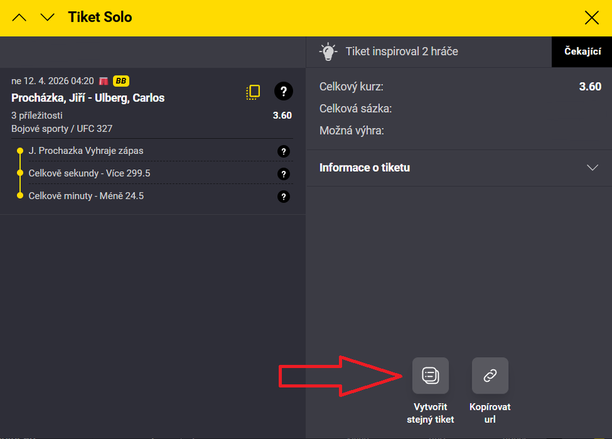The width and height of the screenshot is (612, 439).
Task: Close the Tiket Solo panel
Action: coord(591,17)
